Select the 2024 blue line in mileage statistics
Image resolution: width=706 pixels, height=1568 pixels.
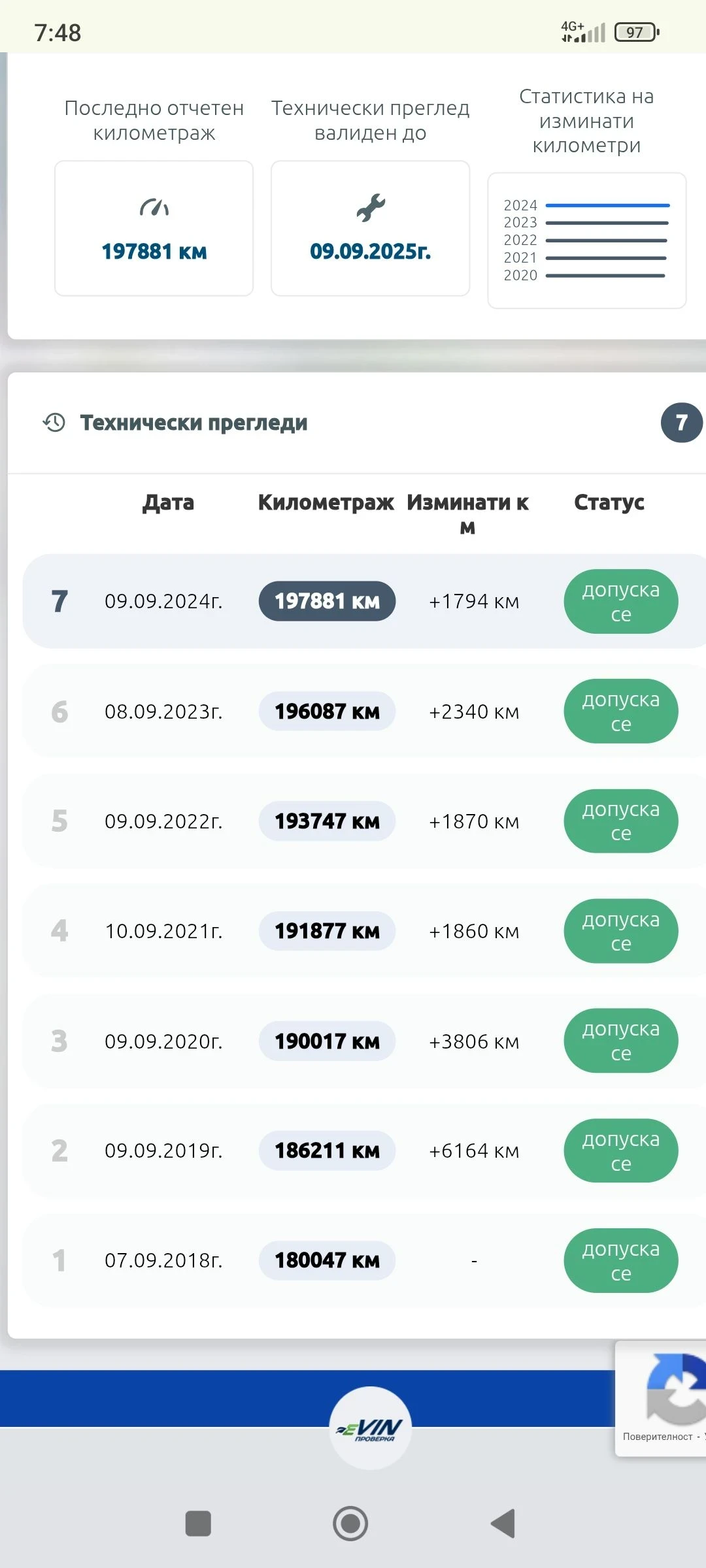click(x=607, y=205)
